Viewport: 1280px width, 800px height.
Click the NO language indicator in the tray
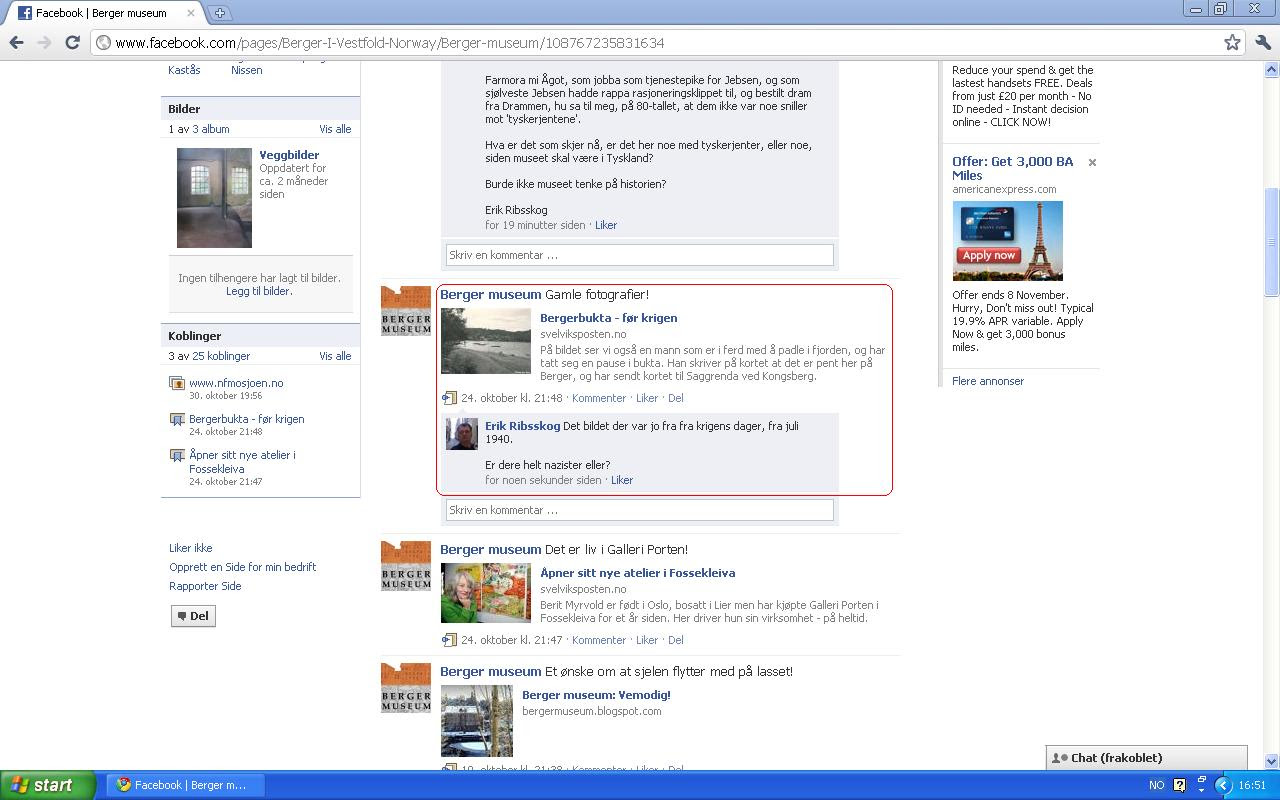pos(1156,785)
